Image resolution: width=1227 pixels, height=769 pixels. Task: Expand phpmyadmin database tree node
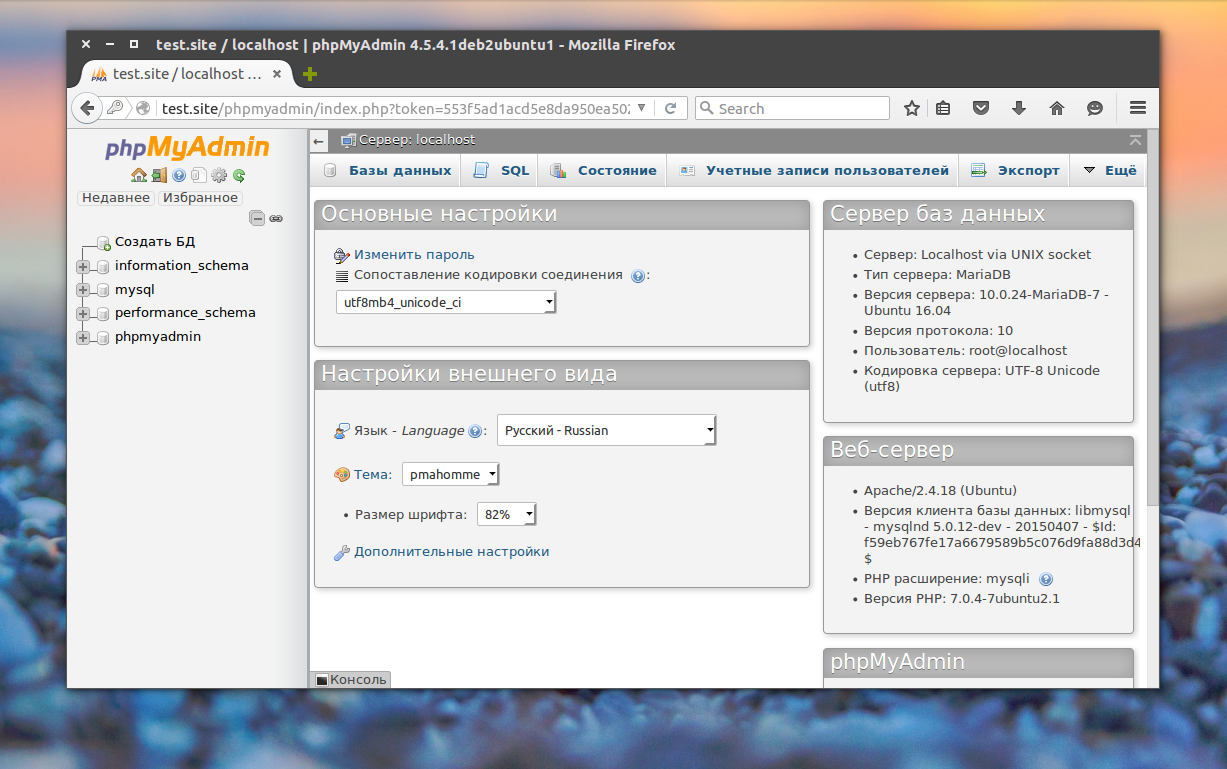(x=83, y=337)
